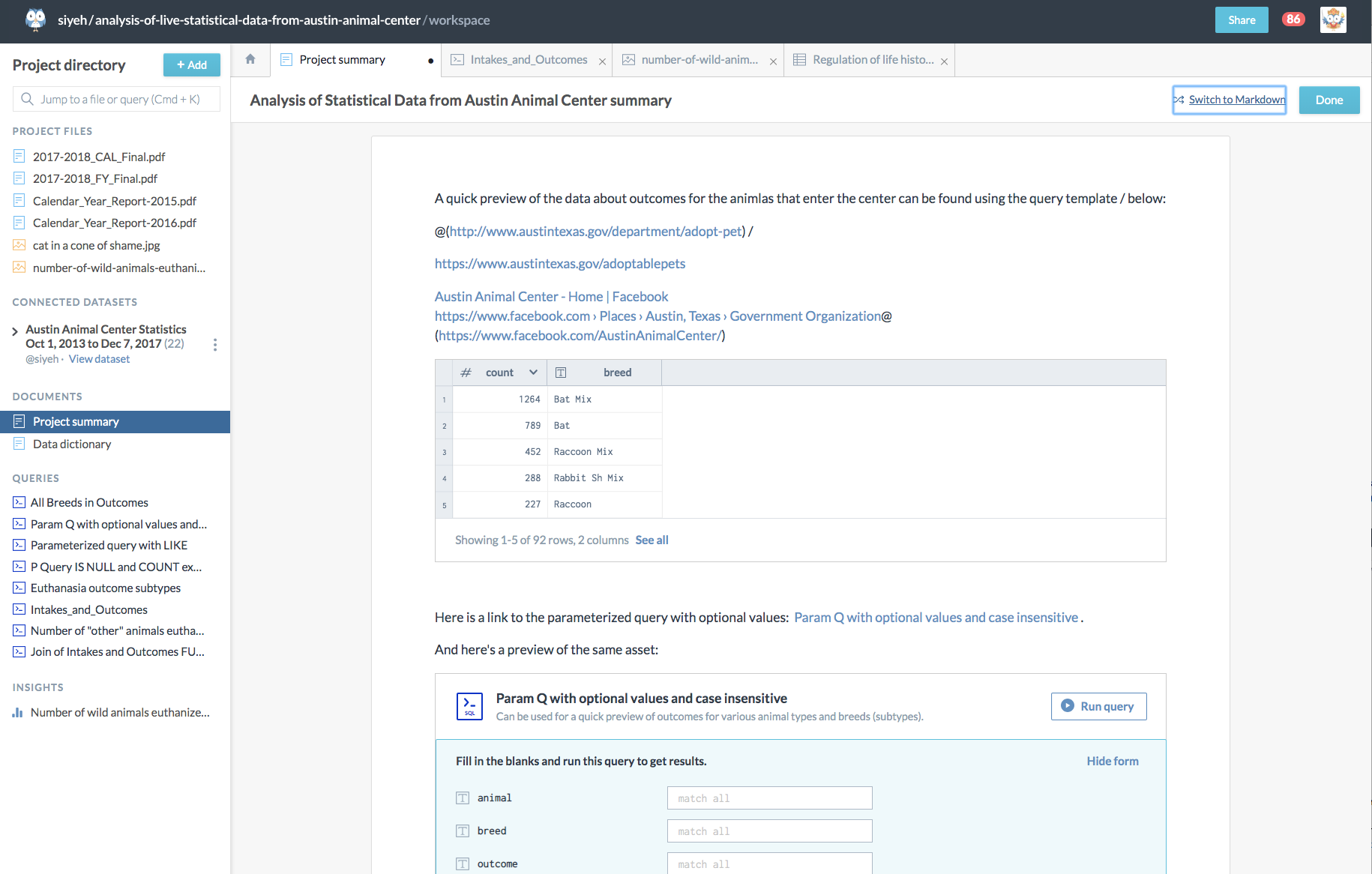Click the project name breadcrumb in header
The image size is (1372, 874).
click(258, 20)
